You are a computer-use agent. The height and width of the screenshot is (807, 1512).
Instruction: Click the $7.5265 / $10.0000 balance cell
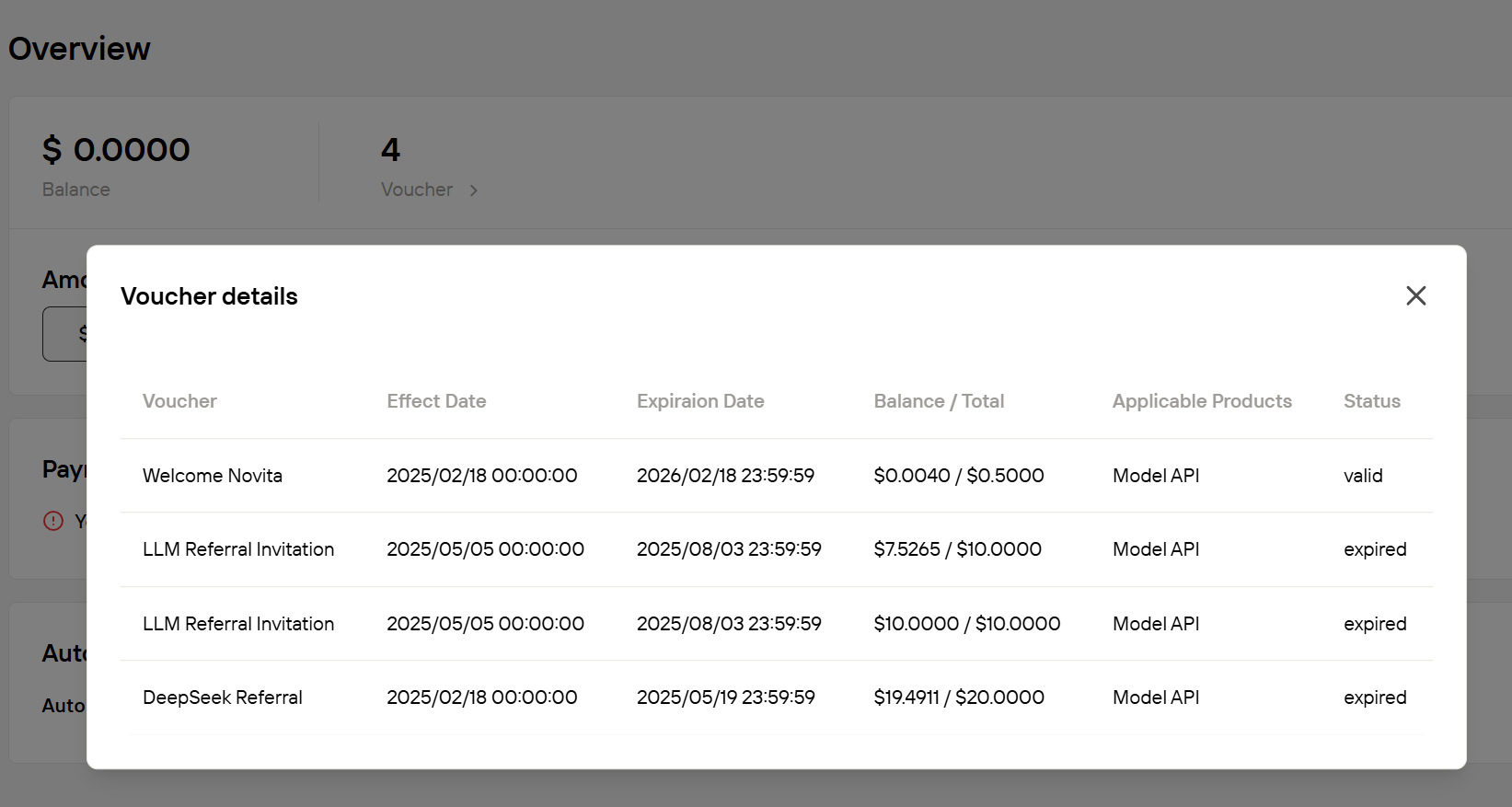click(x=957, y=549)
